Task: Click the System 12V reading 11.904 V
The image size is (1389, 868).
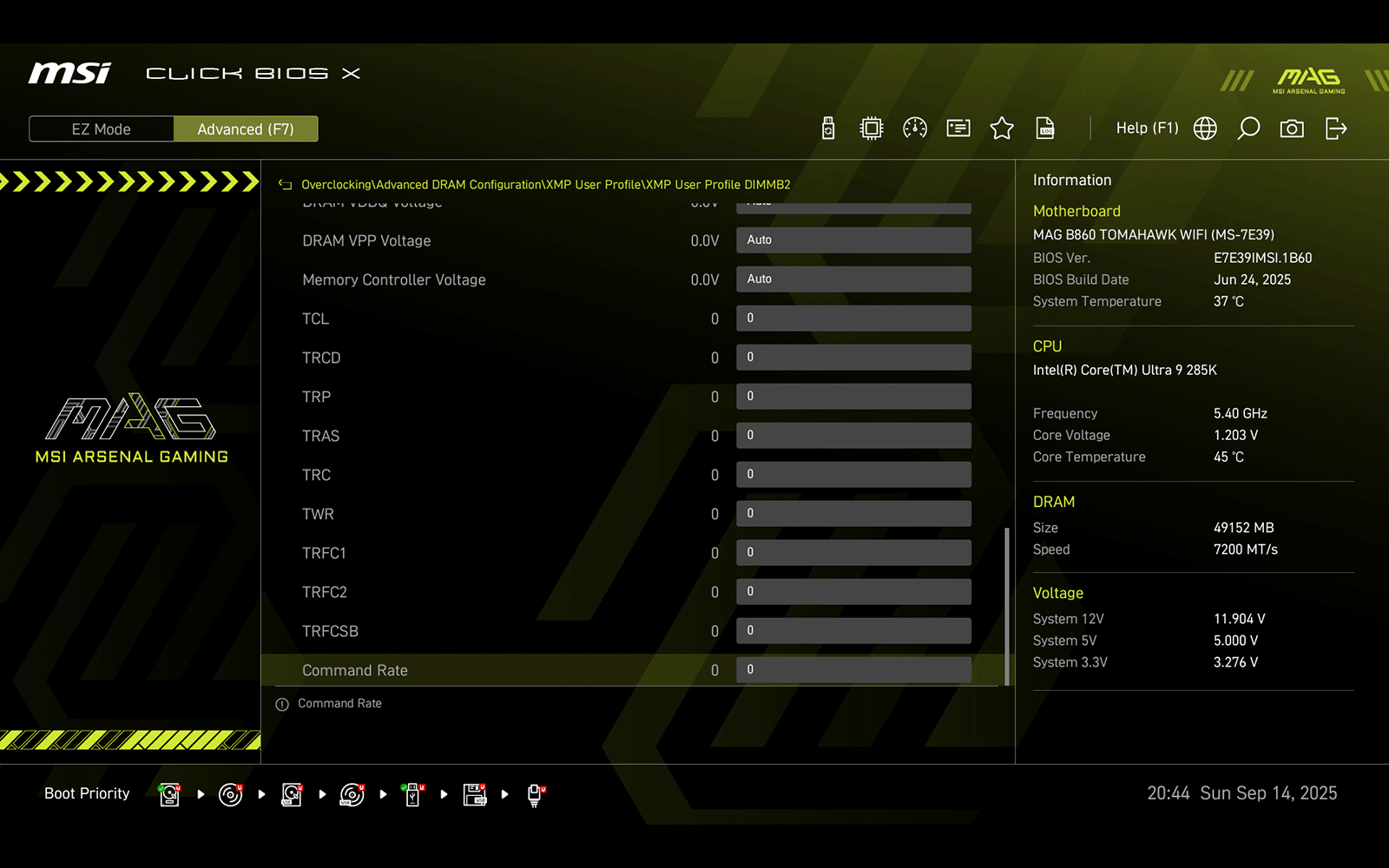Action: [1240, 619]
